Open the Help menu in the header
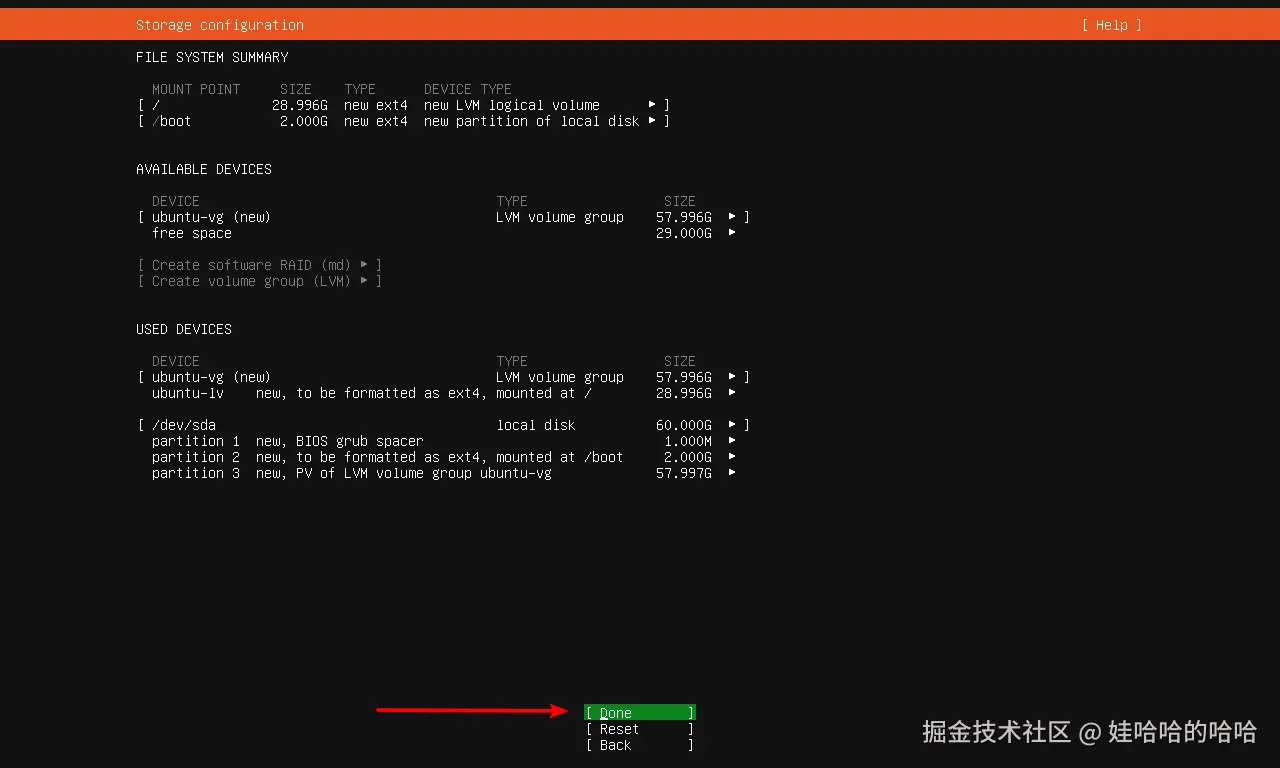The height and width of the screenshot is (768, 1280). [x=1111, y=25]
